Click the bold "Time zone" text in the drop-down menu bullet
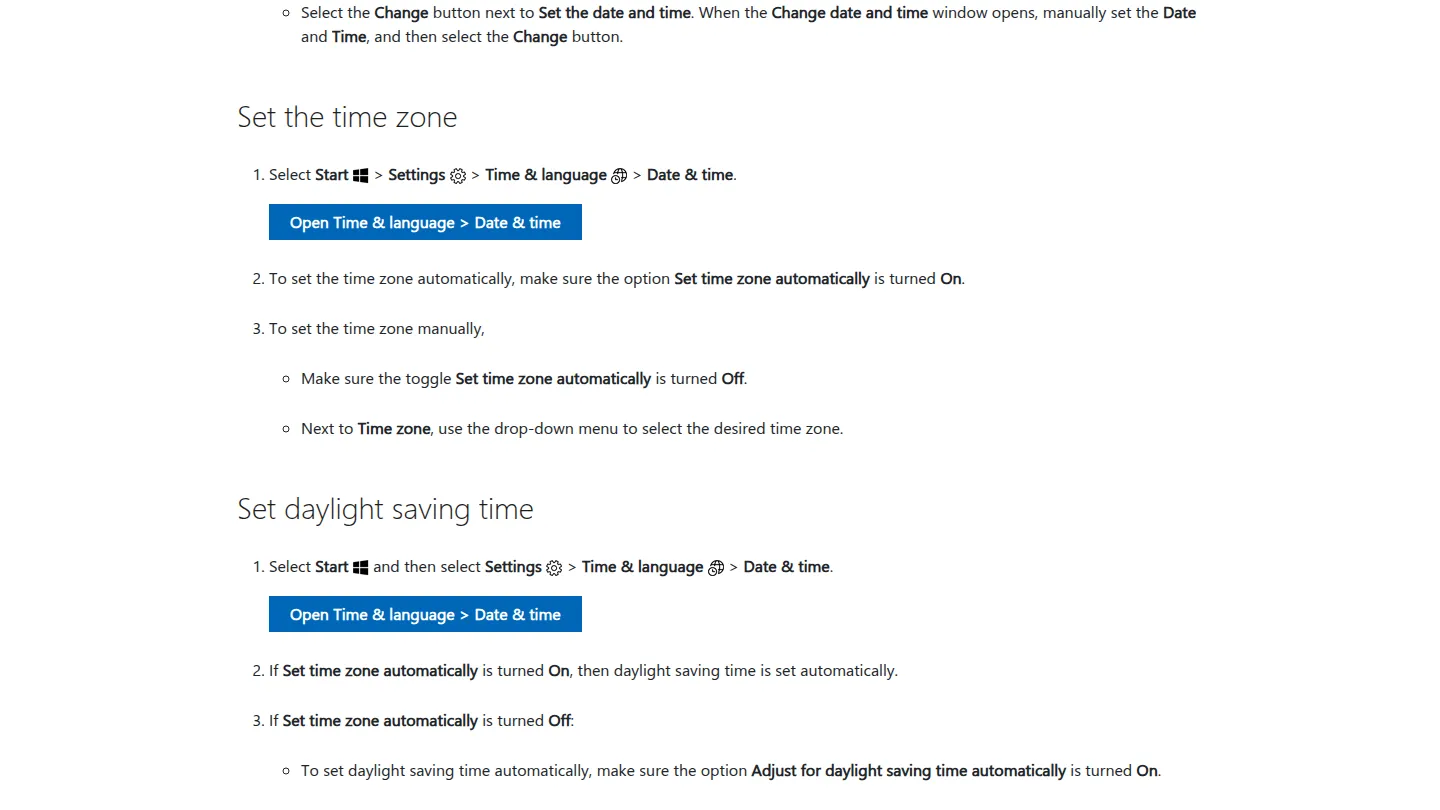 point(394,429)
